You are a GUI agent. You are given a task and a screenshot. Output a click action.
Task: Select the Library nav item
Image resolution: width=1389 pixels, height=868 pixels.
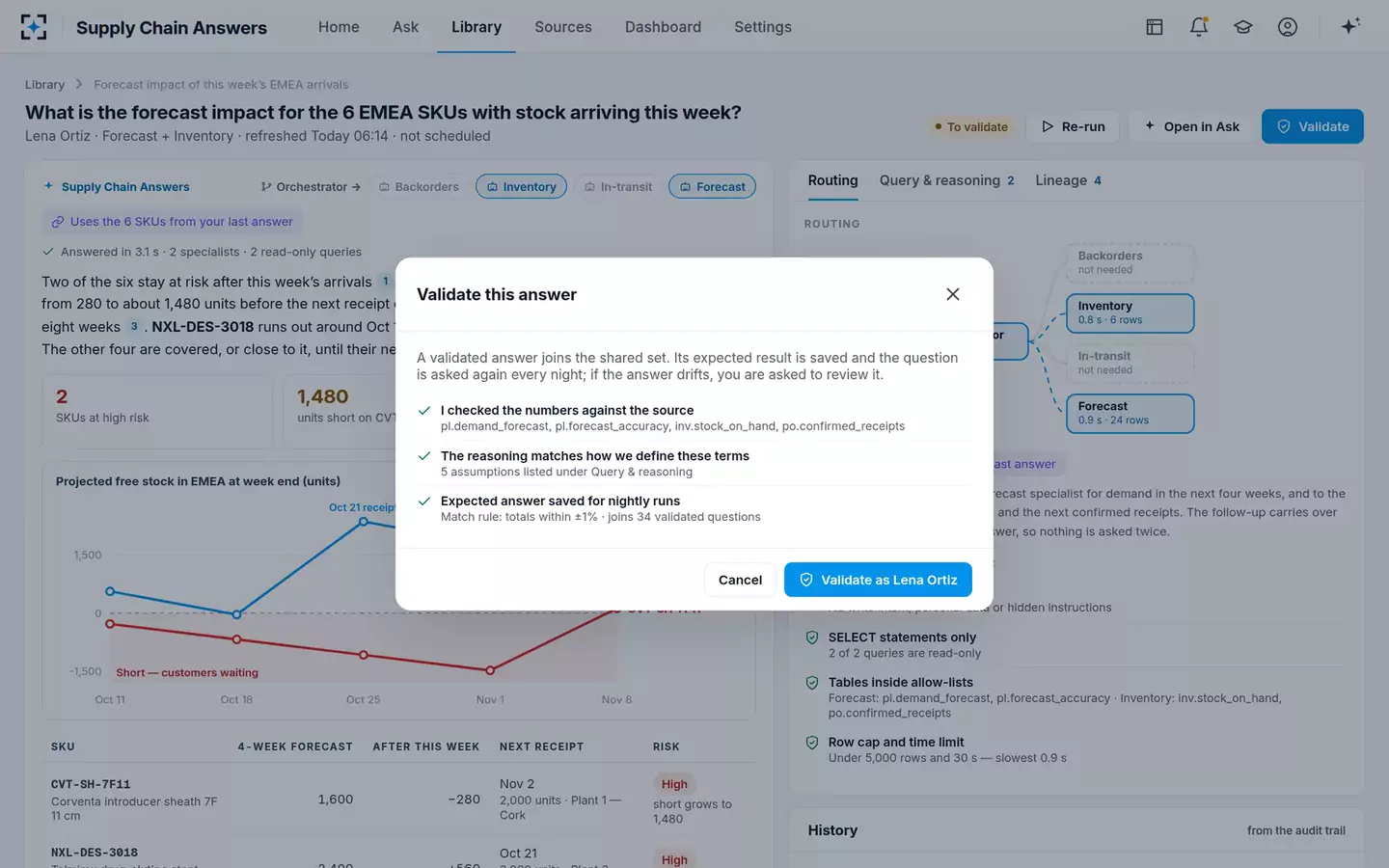pos(477,27)
